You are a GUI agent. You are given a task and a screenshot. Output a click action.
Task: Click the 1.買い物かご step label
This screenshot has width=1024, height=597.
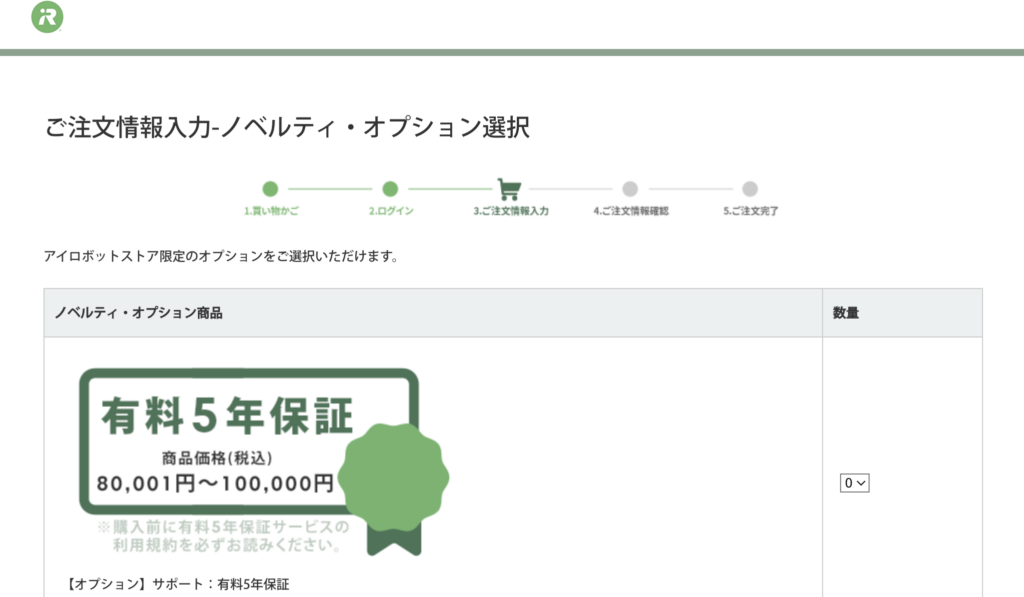(271, 211)
